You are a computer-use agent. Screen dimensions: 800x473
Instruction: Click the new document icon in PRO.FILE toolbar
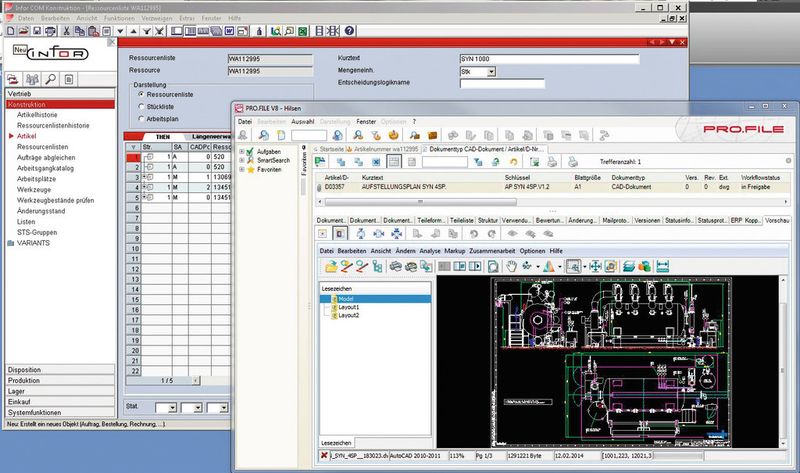[281, 135]
